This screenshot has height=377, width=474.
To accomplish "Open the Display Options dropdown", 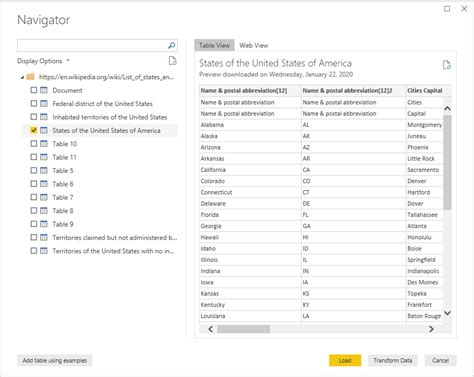I will coord(43,61).
